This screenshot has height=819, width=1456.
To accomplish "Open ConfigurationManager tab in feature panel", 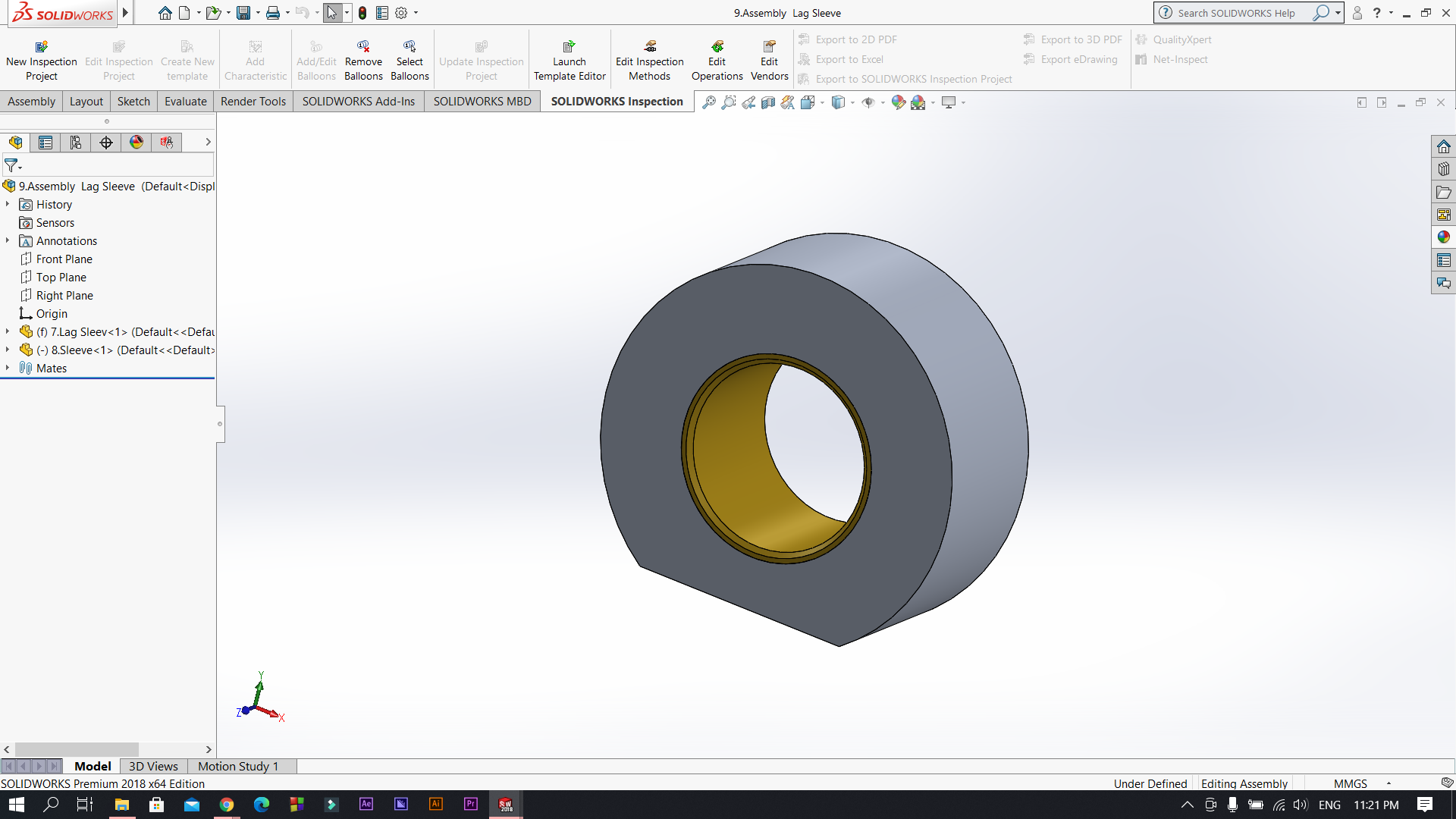I will coord(76,142).
